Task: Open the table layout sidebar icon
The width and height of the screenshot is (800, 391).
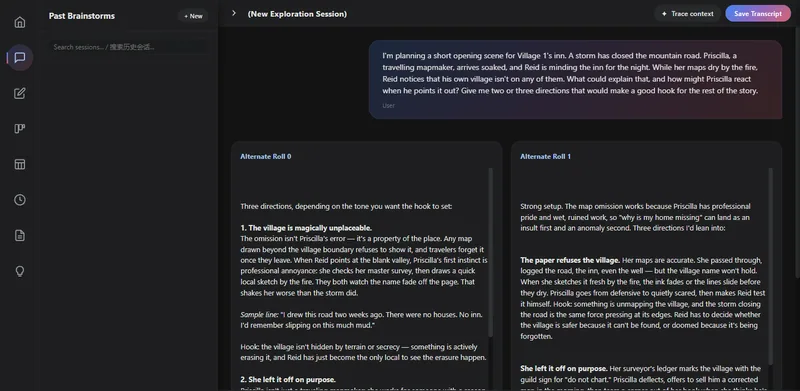Action: (20, 164)
